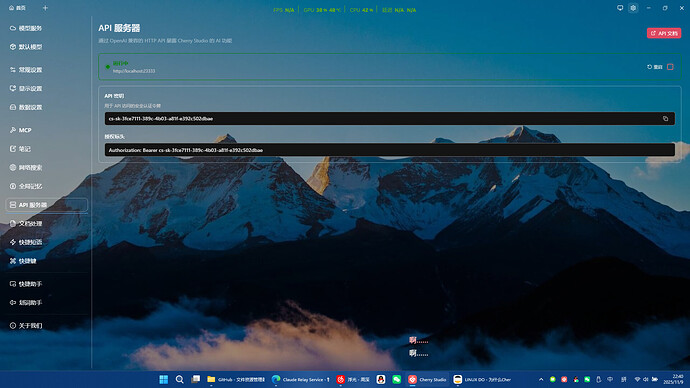Open 快捷键 settings in sidebar
Screen dimensions: 690x388
[x=23, y=261]
